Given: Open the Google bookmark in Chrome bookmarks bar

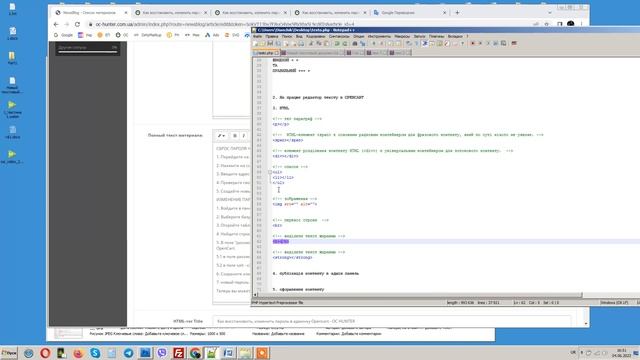Looking at the screenshot, I should pos(64,35).
